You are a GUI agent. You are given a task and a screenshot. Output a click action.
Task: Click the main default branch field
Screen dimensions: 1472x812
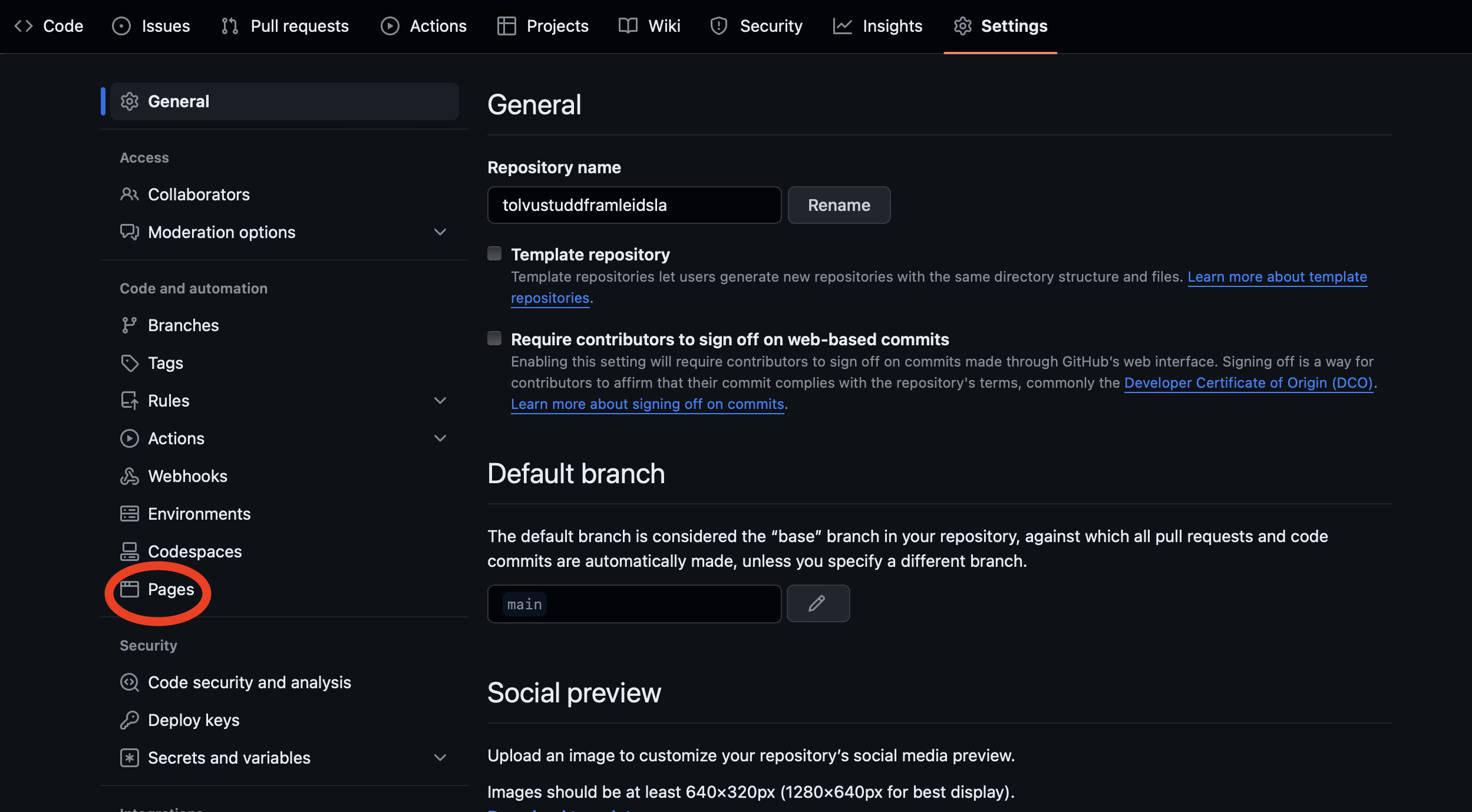(x=635, y=604)
